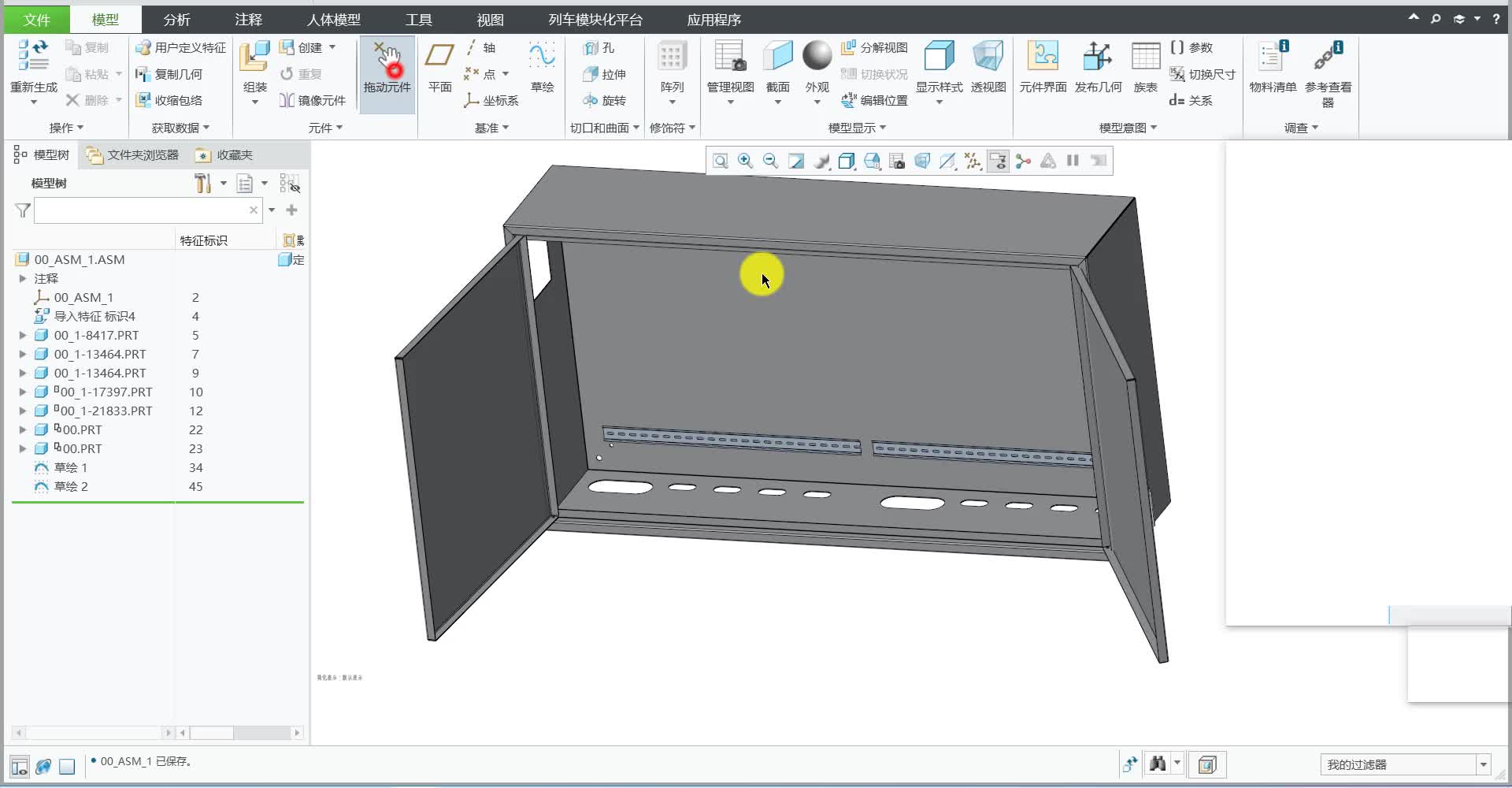
Task: Toggle model tree pane icon in status bar
Action: 20,765
